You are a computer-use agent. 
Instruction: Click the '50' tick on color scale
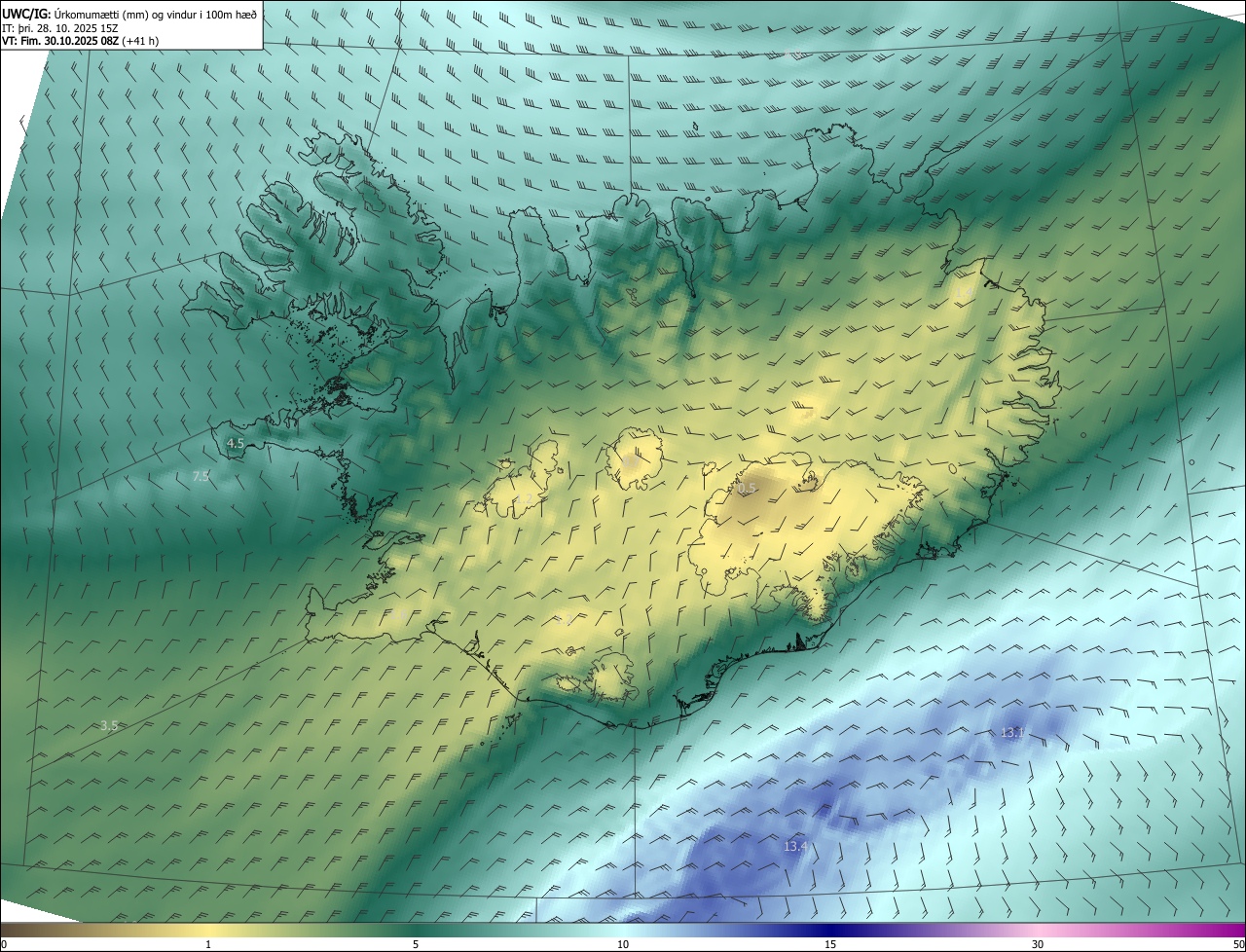tap(1238, 944)
